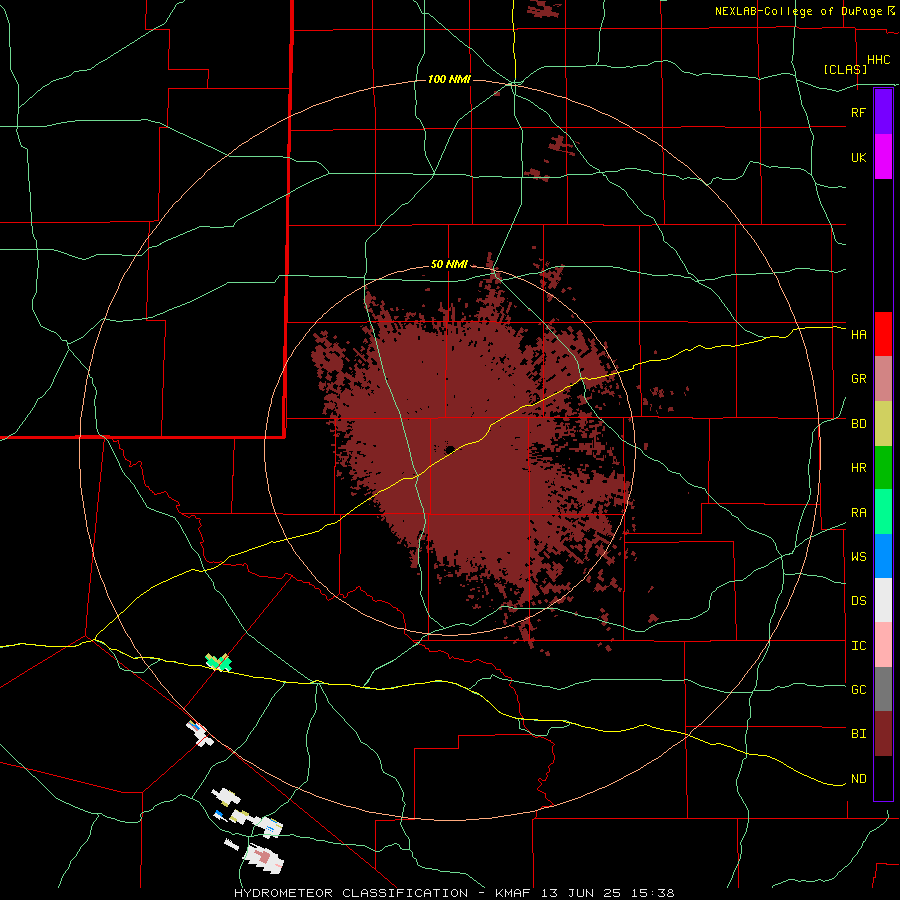Click the '100 NMI' range ring label
The height and width of the screenshot is (900, 900).
(449, 79)
